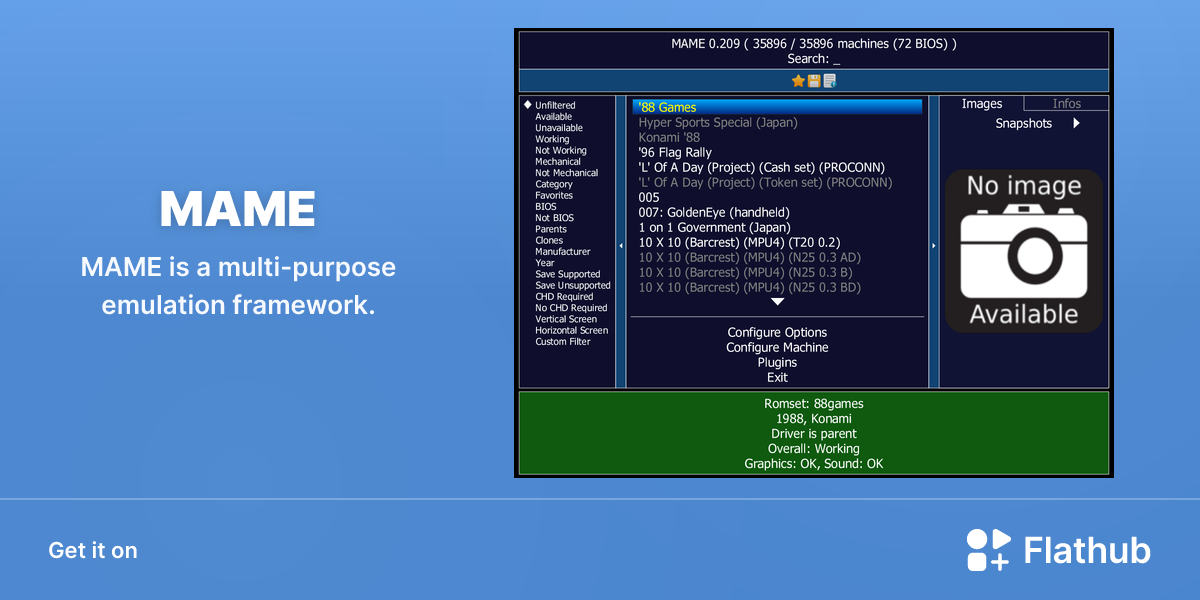Select 007: GoldenEye (handheld)

point(713,213)
